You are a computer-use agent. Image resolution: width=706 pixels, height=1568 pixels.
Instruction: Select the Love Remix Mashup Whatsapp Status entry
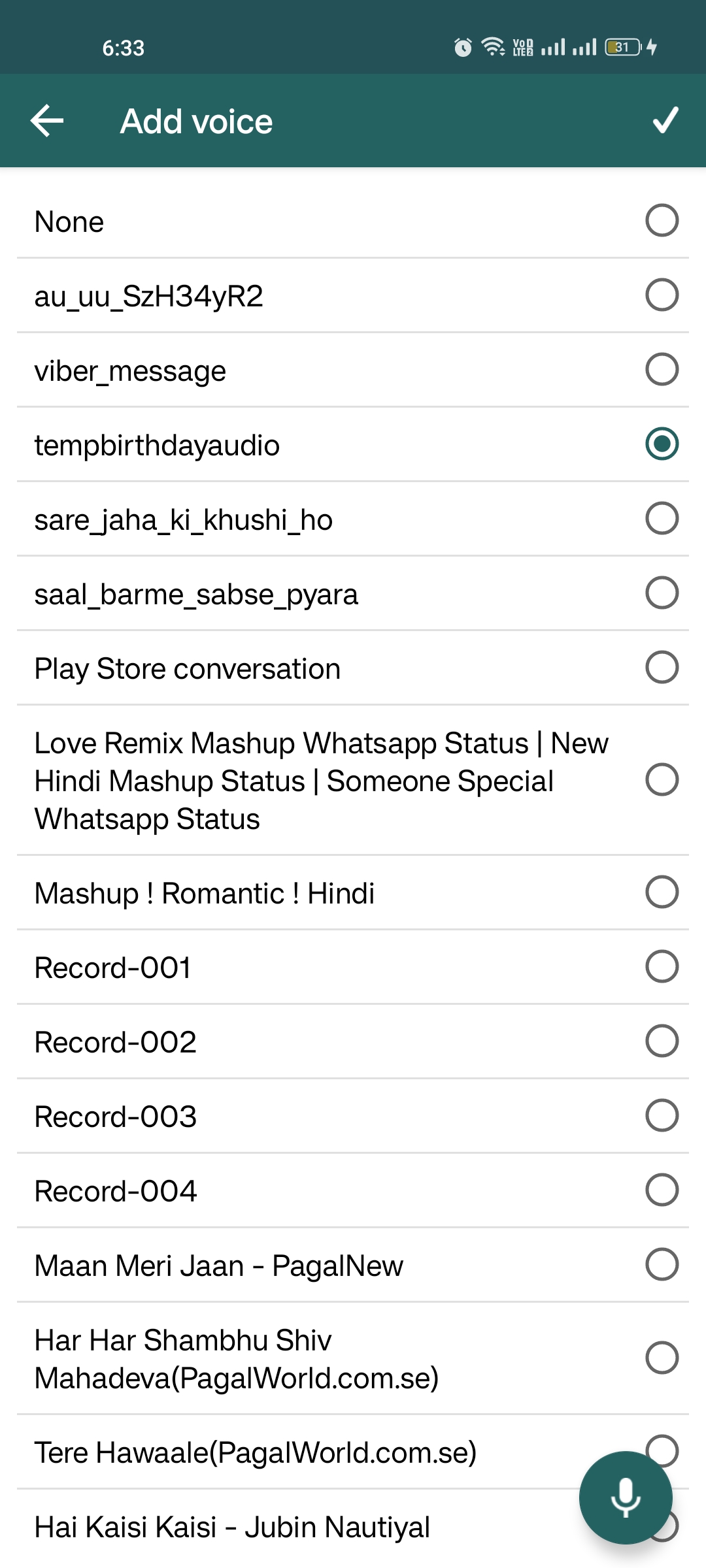coord(320,781)
